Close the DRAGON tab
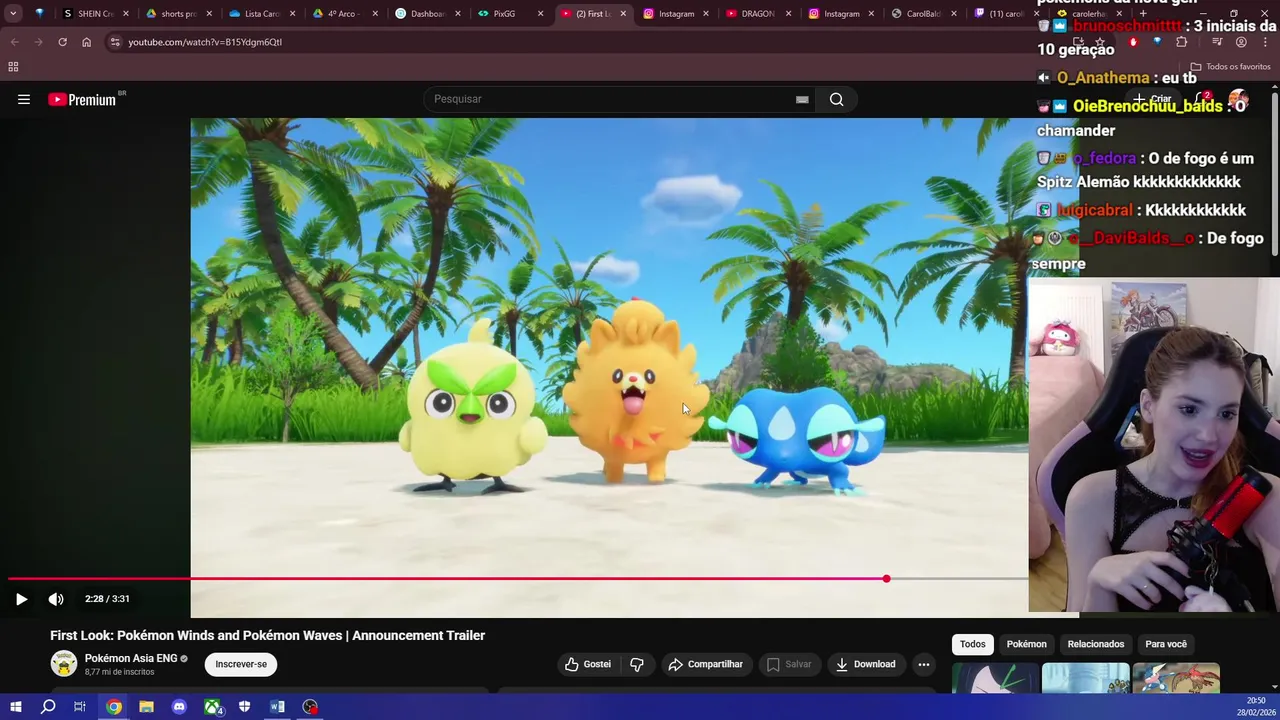The width and height of the screenshot is (1280, 720). click(789, 14)
